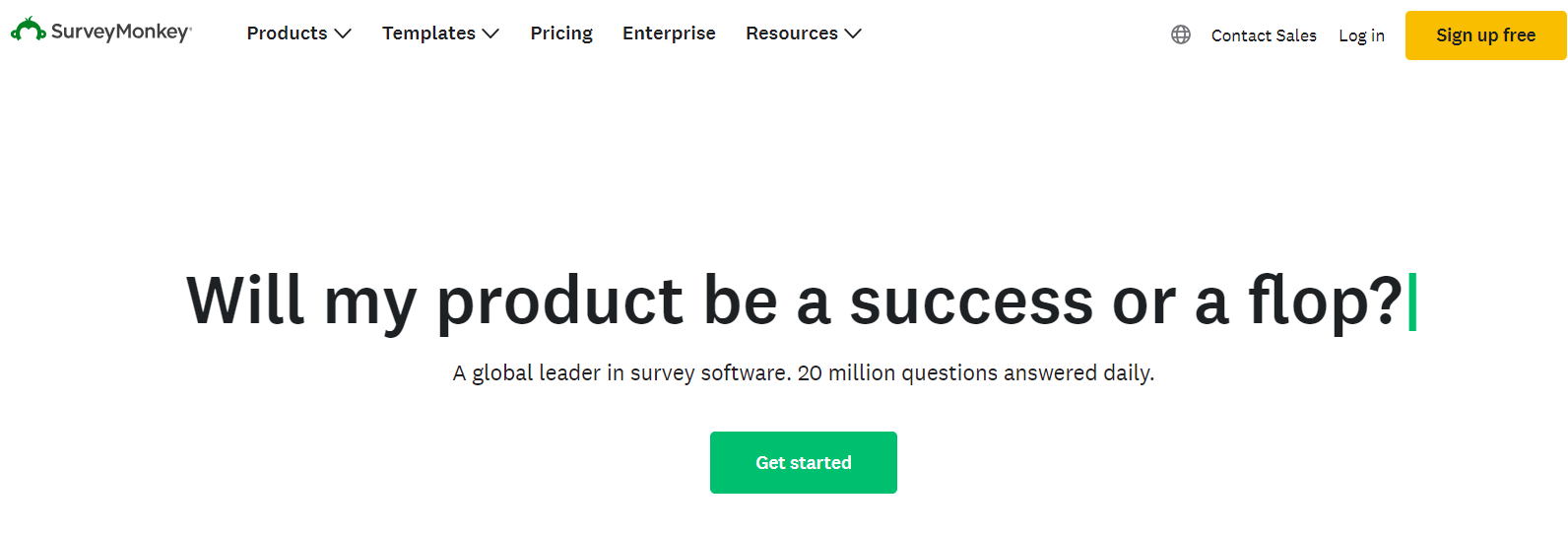Open the language selector globe icon

1181,34
